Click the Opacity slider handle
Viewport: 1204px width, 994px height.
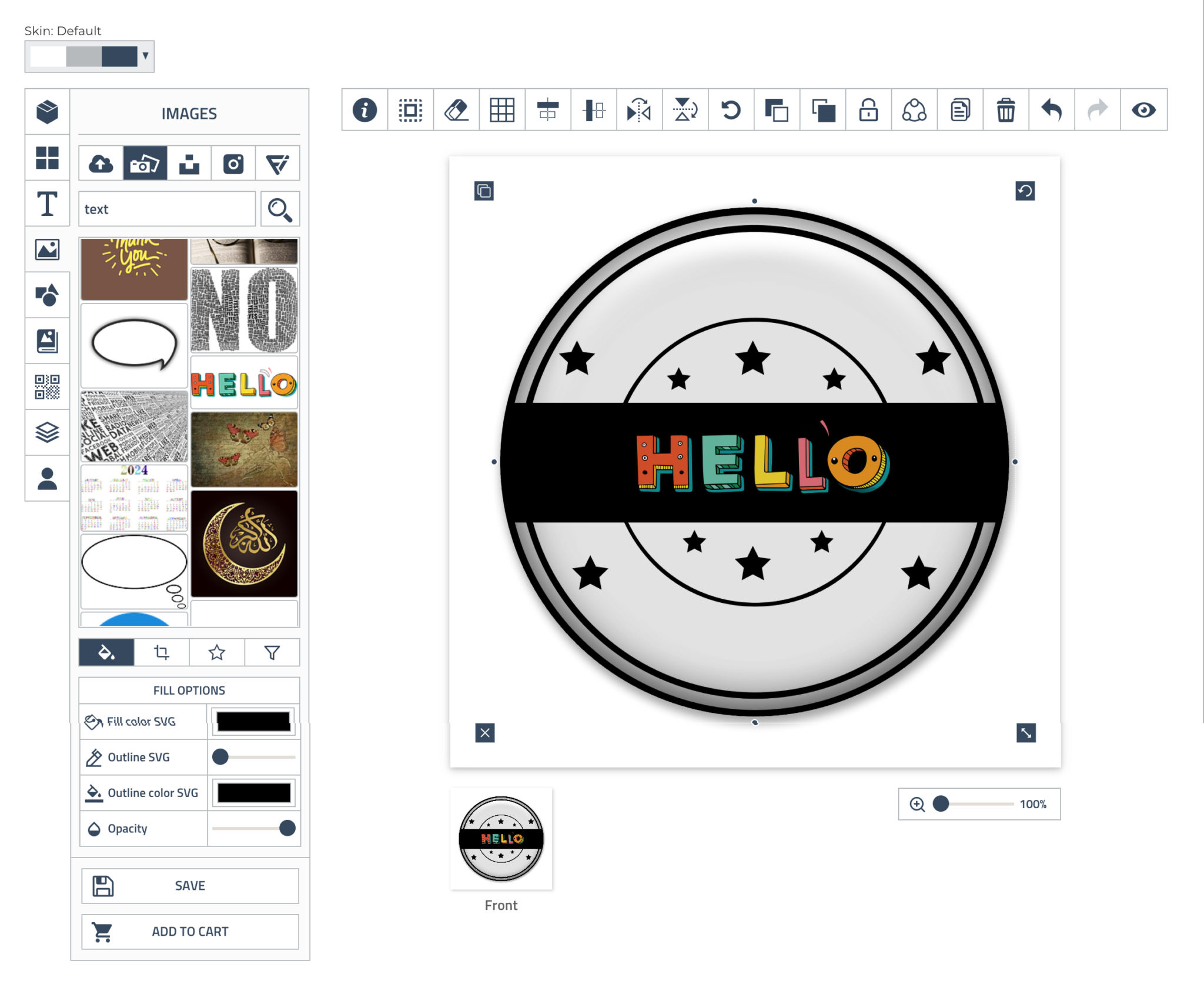287,828
